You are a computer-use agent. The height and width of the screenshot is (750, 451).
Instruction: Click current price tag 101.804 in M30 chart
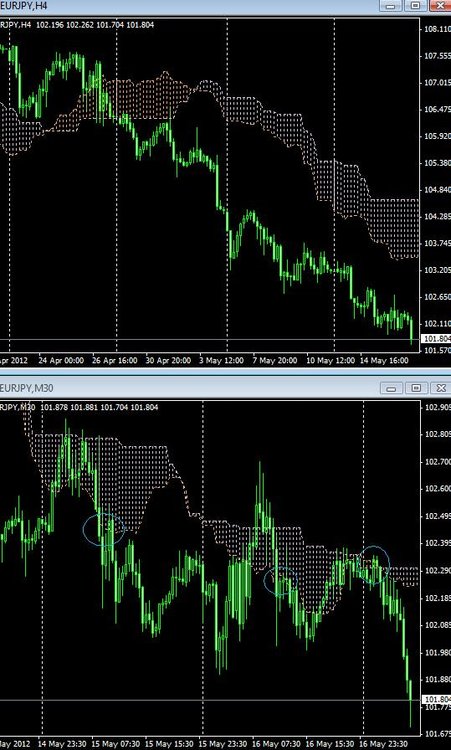coord(436,700)
